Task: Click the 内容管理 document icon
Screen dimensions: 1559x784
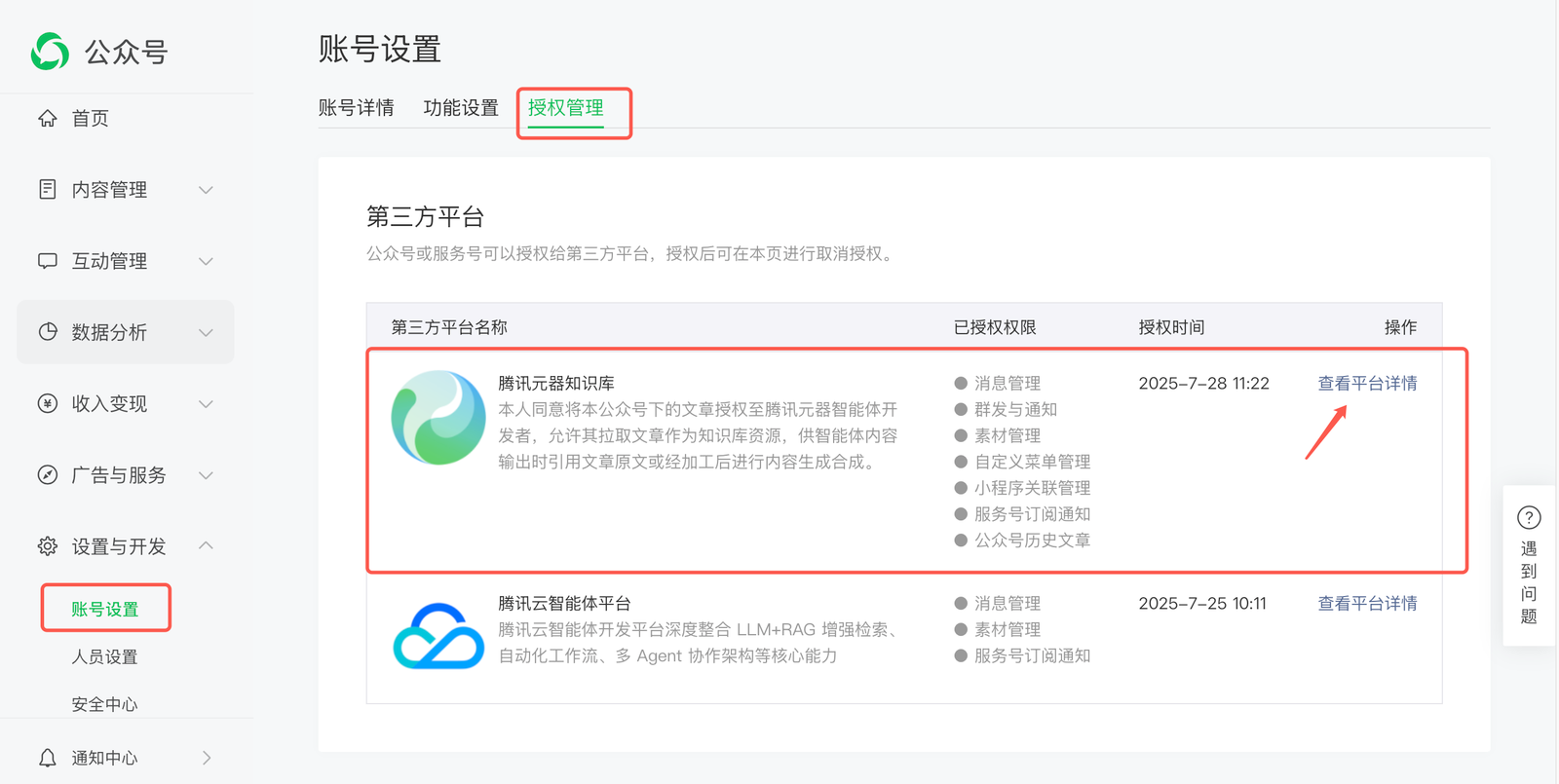Action: click(48, 189)
